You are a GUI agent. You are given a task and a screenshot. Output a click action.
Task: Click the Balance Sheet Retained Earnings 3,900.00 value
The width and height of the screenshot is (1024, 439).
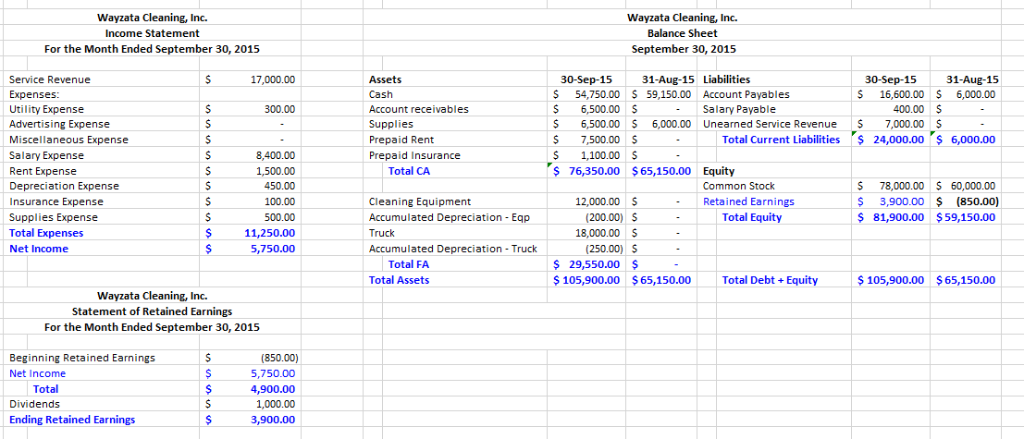point(903,202)
